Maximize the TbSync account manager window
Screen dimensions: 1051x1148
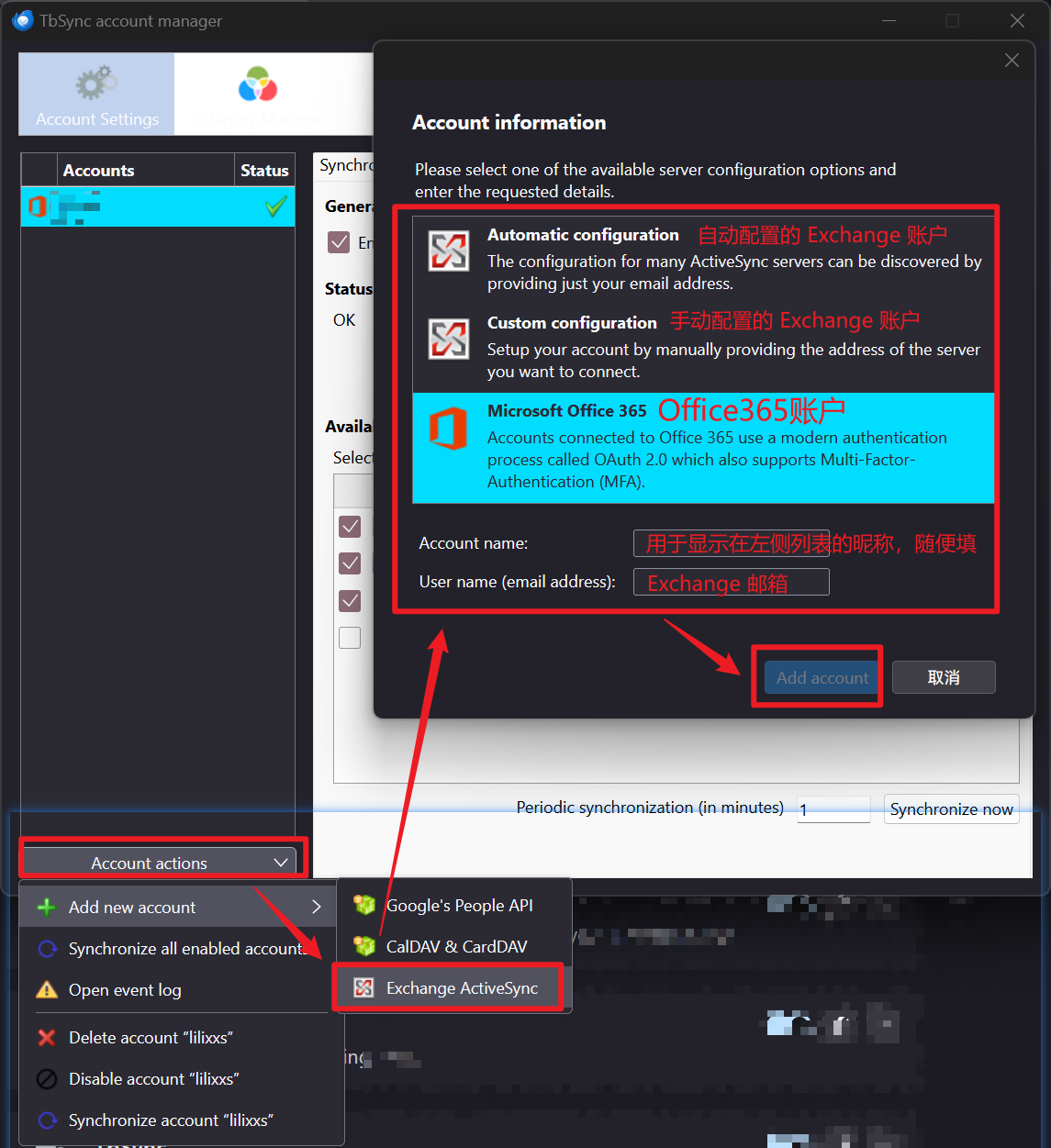coord(953,20)
